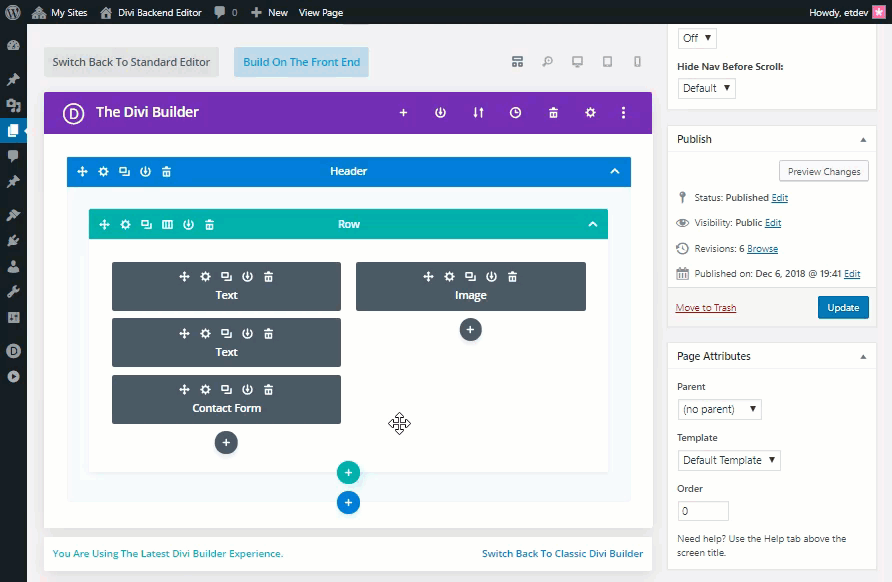Edit the Visibility: Public setting

click(x=773, y=222)
